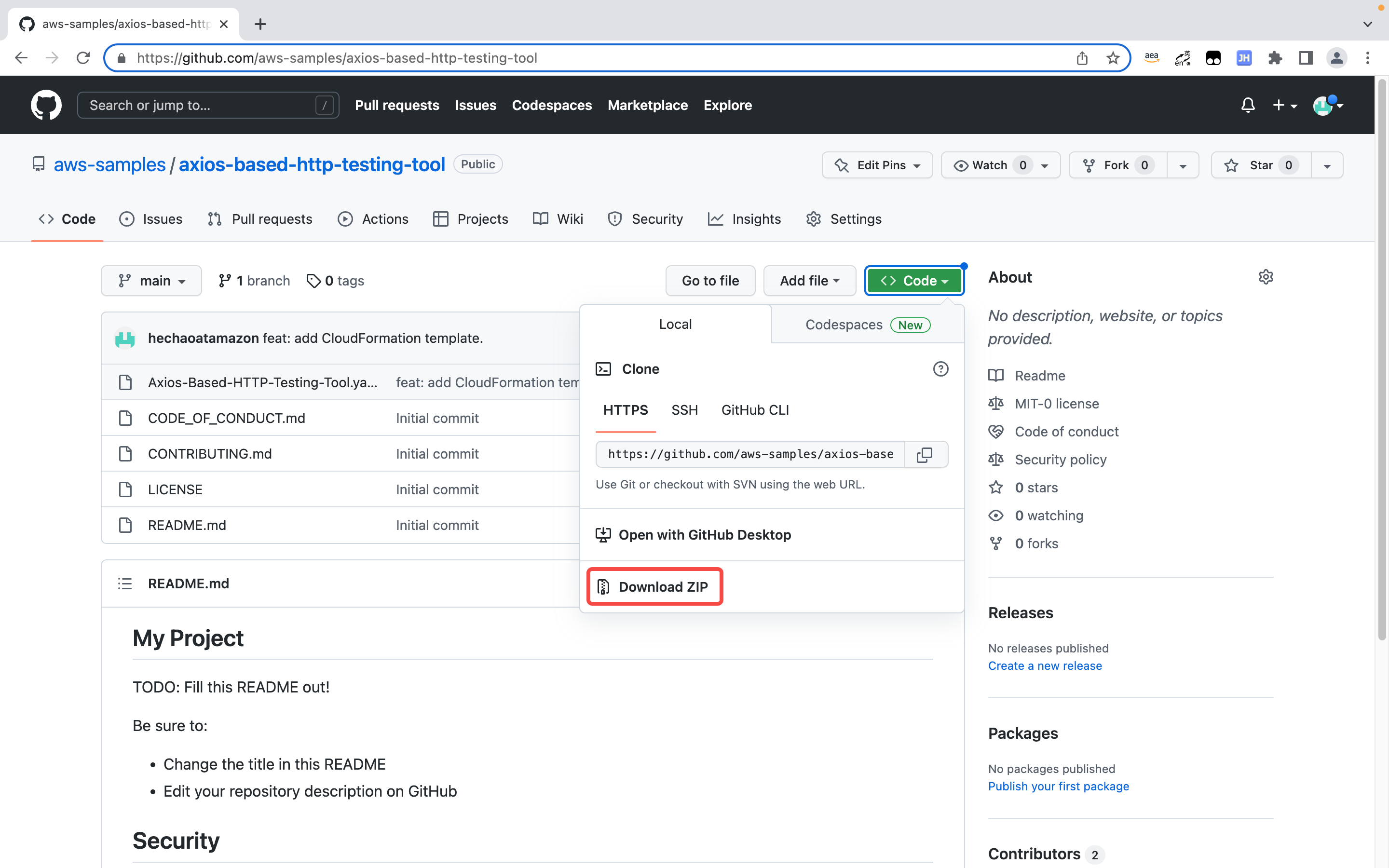Star the repository
This screenshot has width=1389, height=868.
point(1261,165)
